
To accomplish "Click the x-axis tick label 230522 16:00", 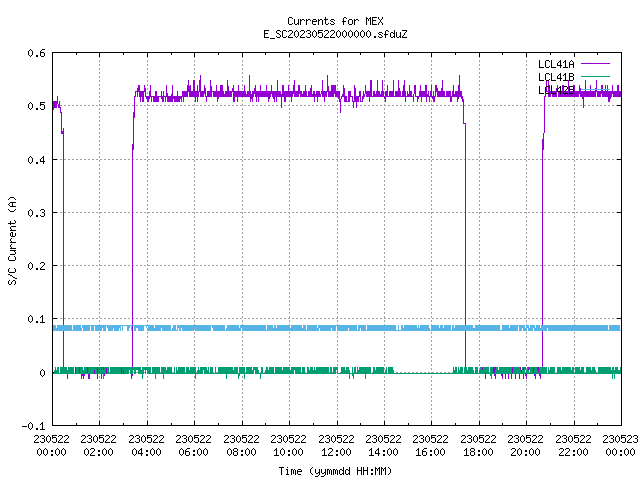I will click(431, 445).
